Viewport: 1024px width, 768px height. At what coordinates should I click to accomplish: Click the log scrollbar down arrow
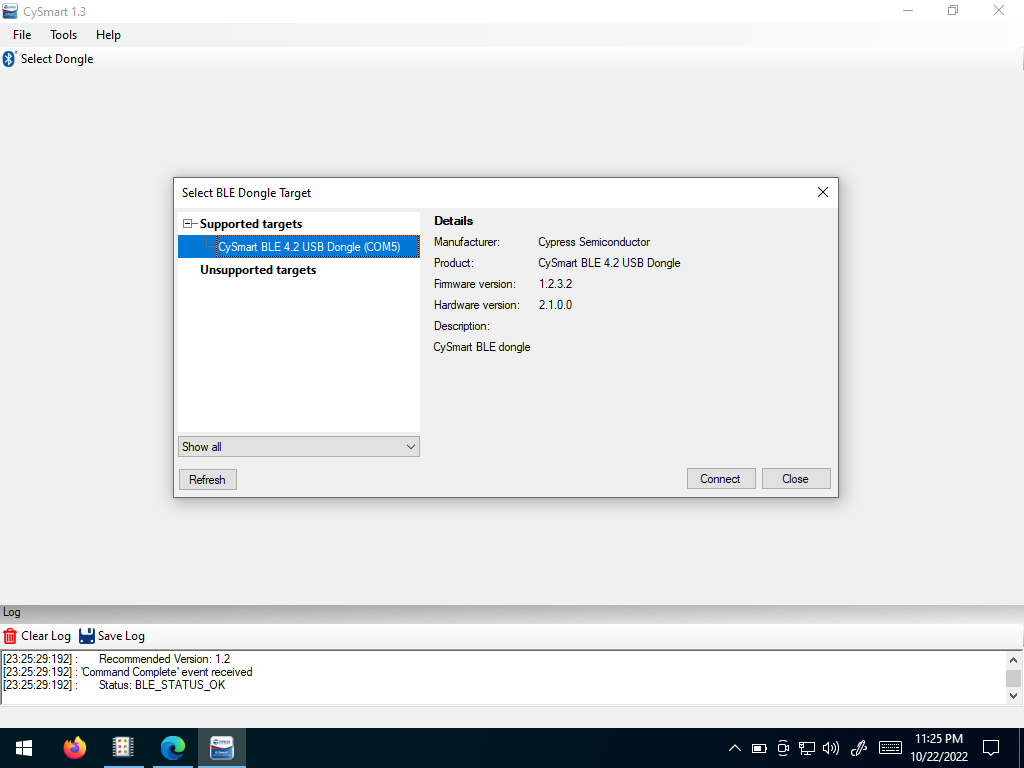click(x=1014, y=696)
